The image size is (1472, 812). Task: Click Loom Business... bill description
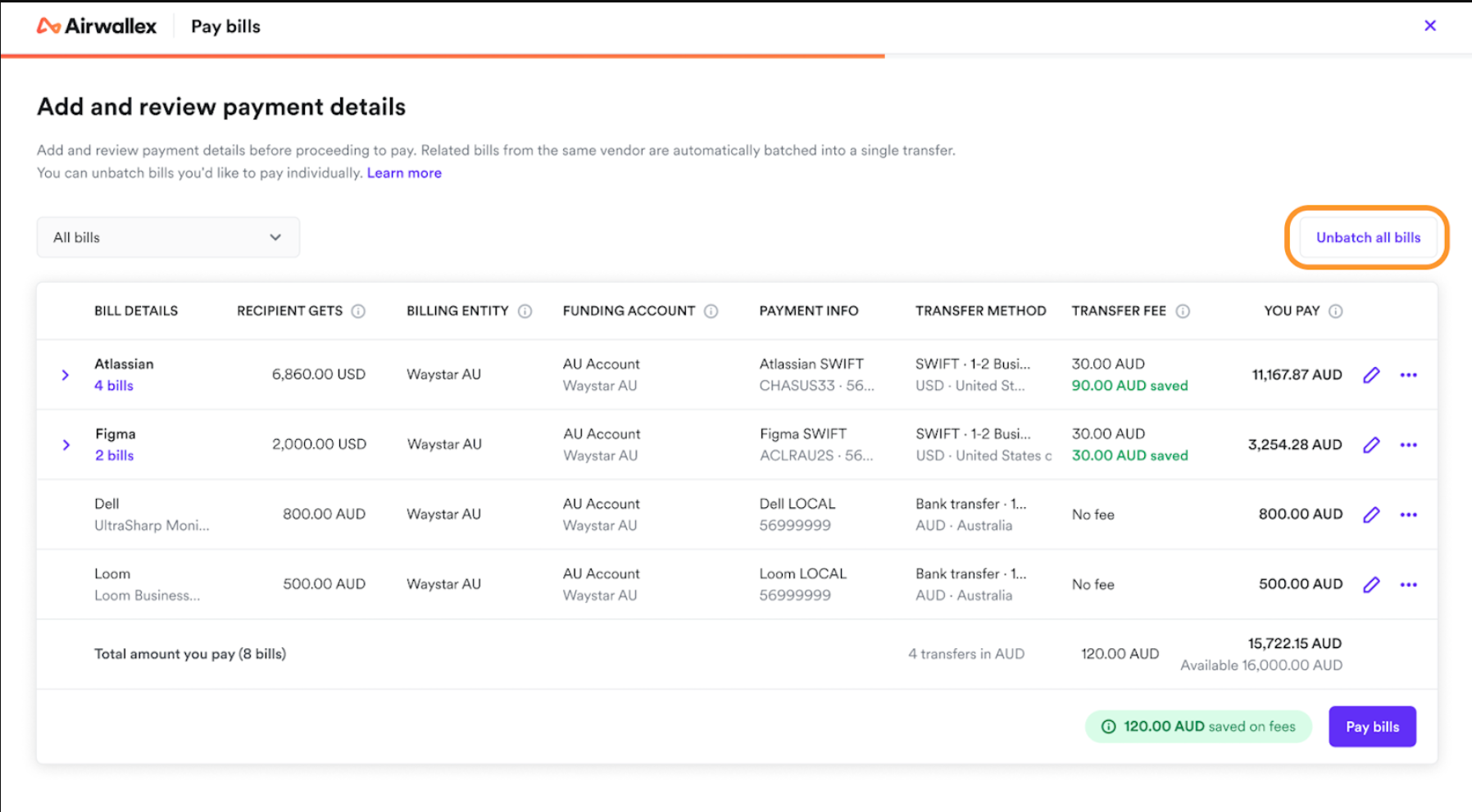[x=147, y=596]
